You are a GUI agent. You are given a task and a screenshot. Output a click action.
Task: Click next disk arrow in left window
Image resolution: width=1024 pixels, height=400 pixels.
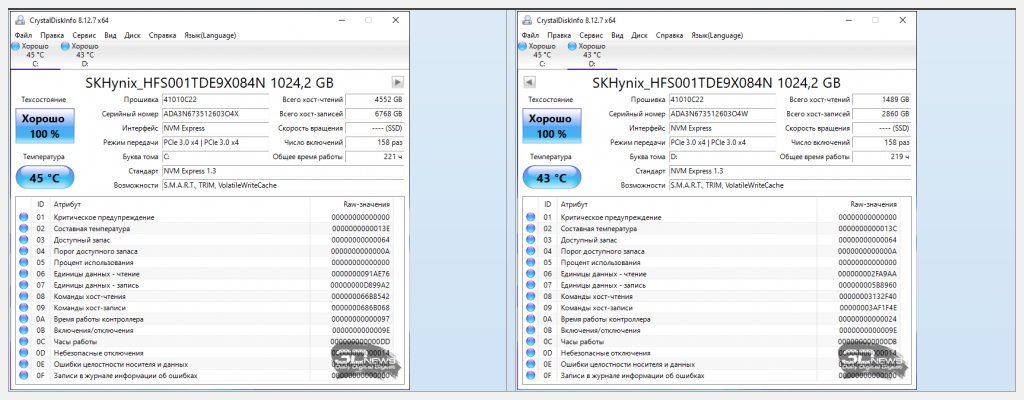(398, 82)
